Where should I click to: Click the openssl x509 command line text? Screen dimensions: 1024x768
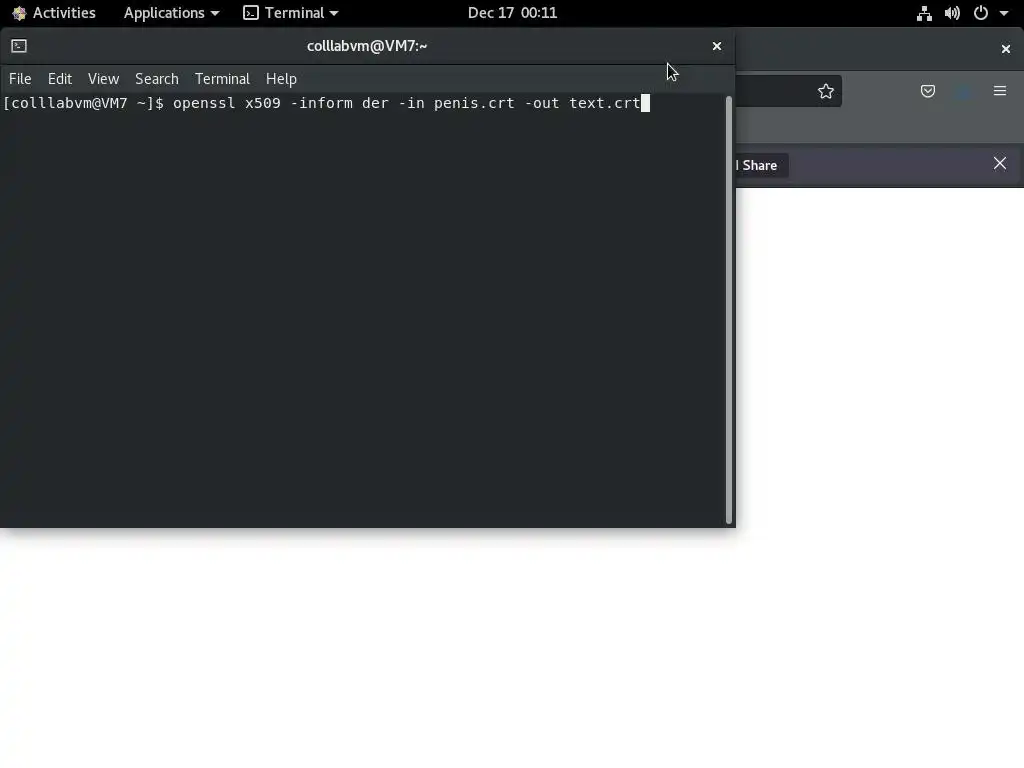[x=406, y=103]
